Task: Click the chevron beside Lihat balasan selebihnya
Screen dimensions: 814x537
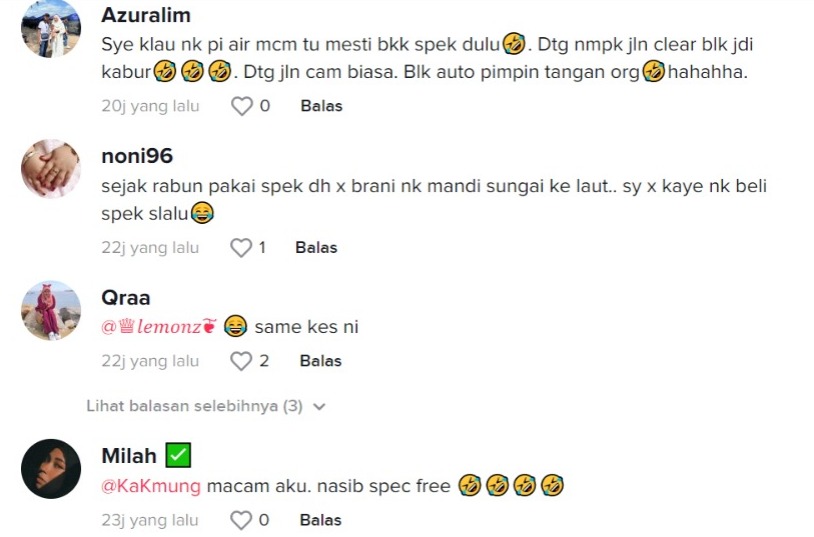Action: [x=320, y=407]
